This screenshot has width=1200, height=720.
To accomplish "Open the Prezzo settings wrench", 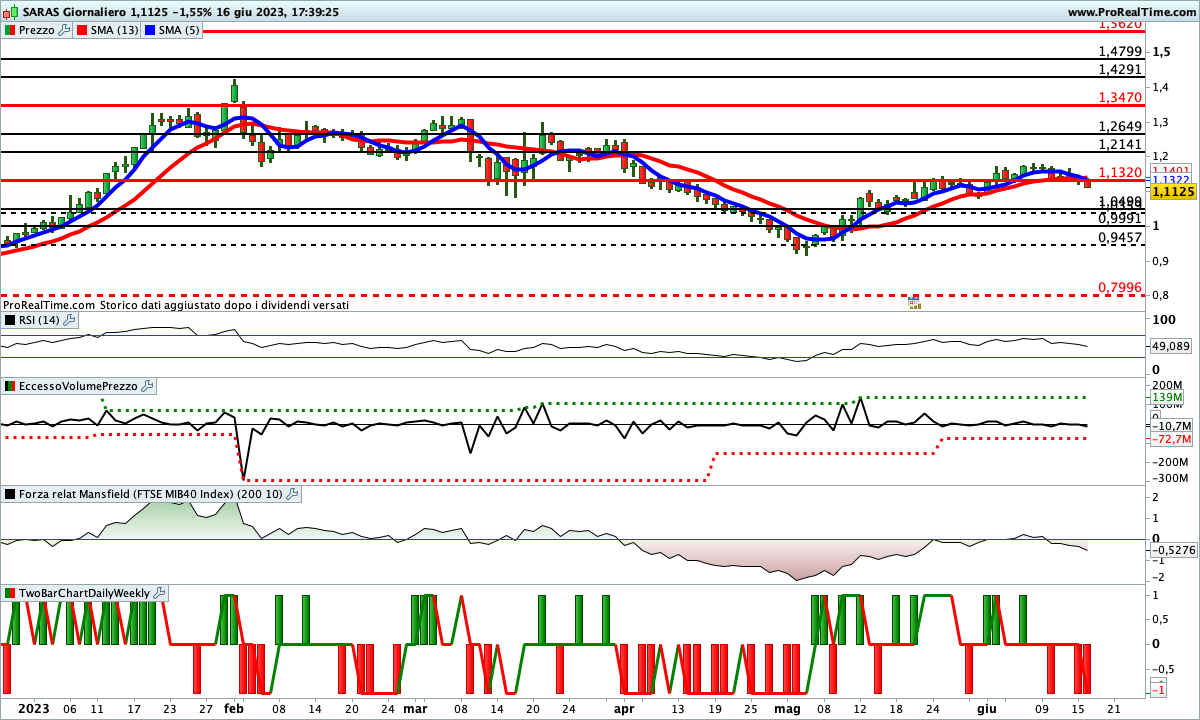I will click(64, 30).
